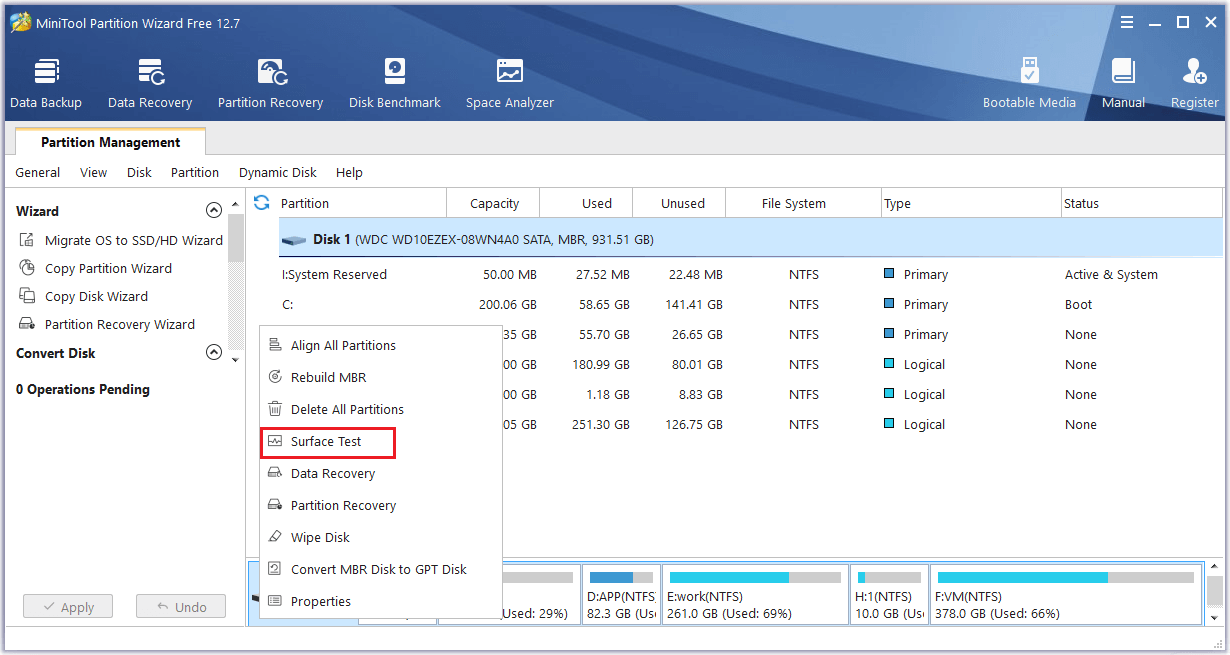
Task: Choose Surface Test from the context menu
Action: coord(328,442)
